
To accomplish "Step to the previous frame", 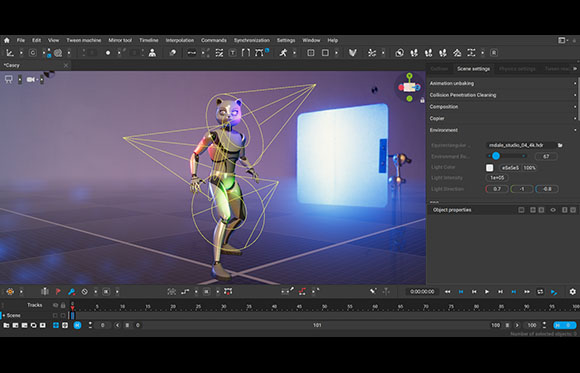I will [474, 292].
